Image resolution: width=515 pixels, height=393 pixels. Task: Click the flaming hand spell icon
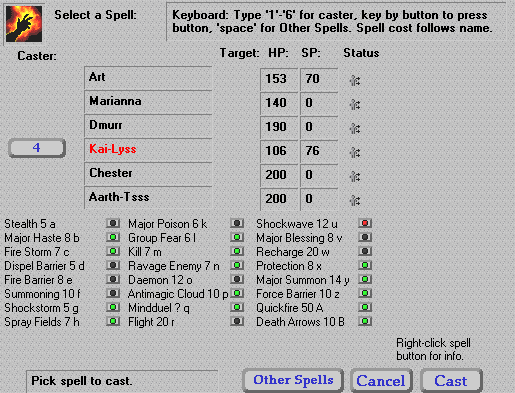click(24, 24)
